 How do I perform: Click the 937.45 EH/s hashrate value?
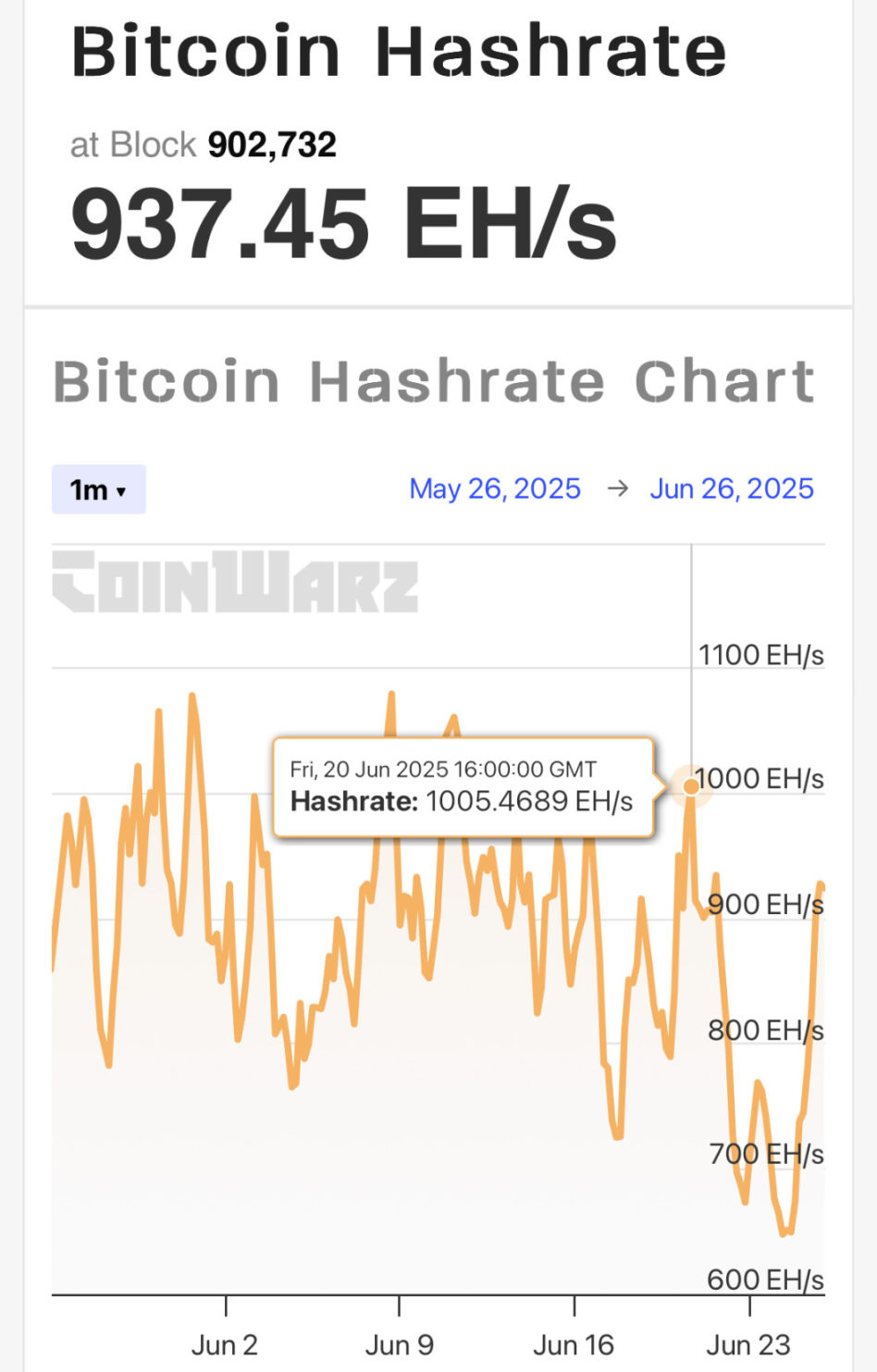pos(343,223)
